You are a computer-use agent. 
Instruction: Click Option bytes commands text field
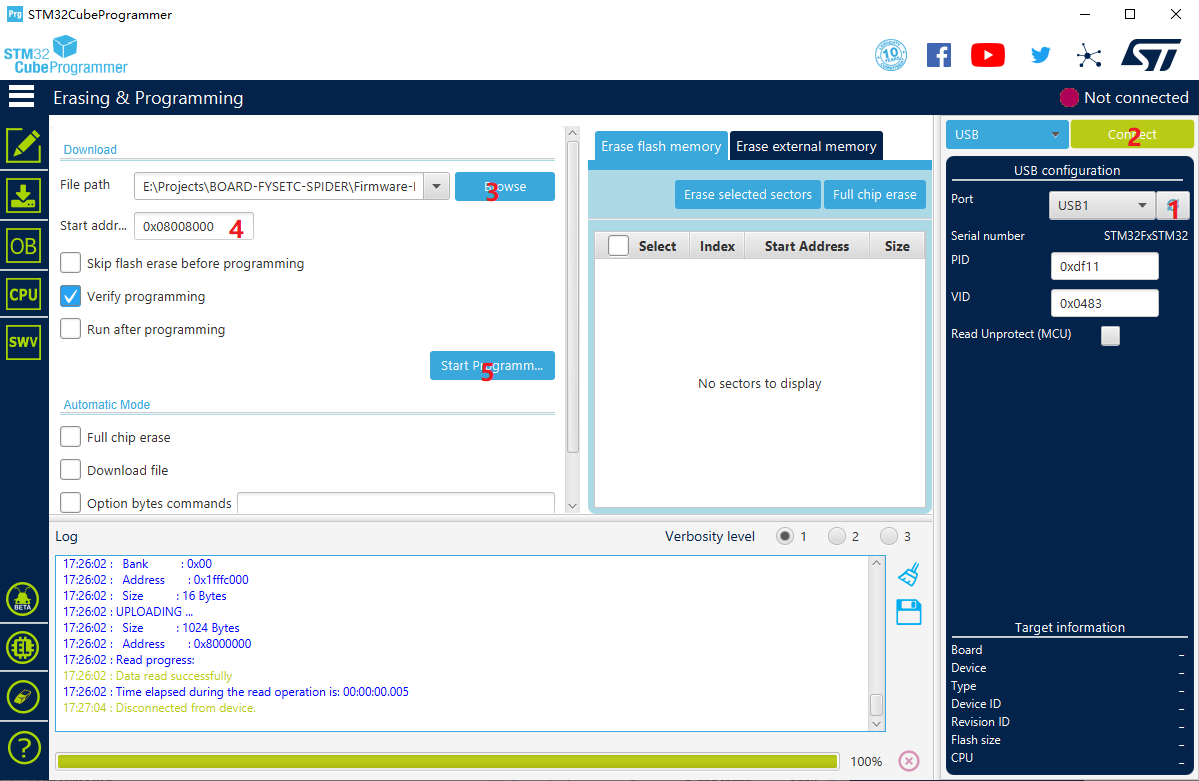click(x=396, y=503)
